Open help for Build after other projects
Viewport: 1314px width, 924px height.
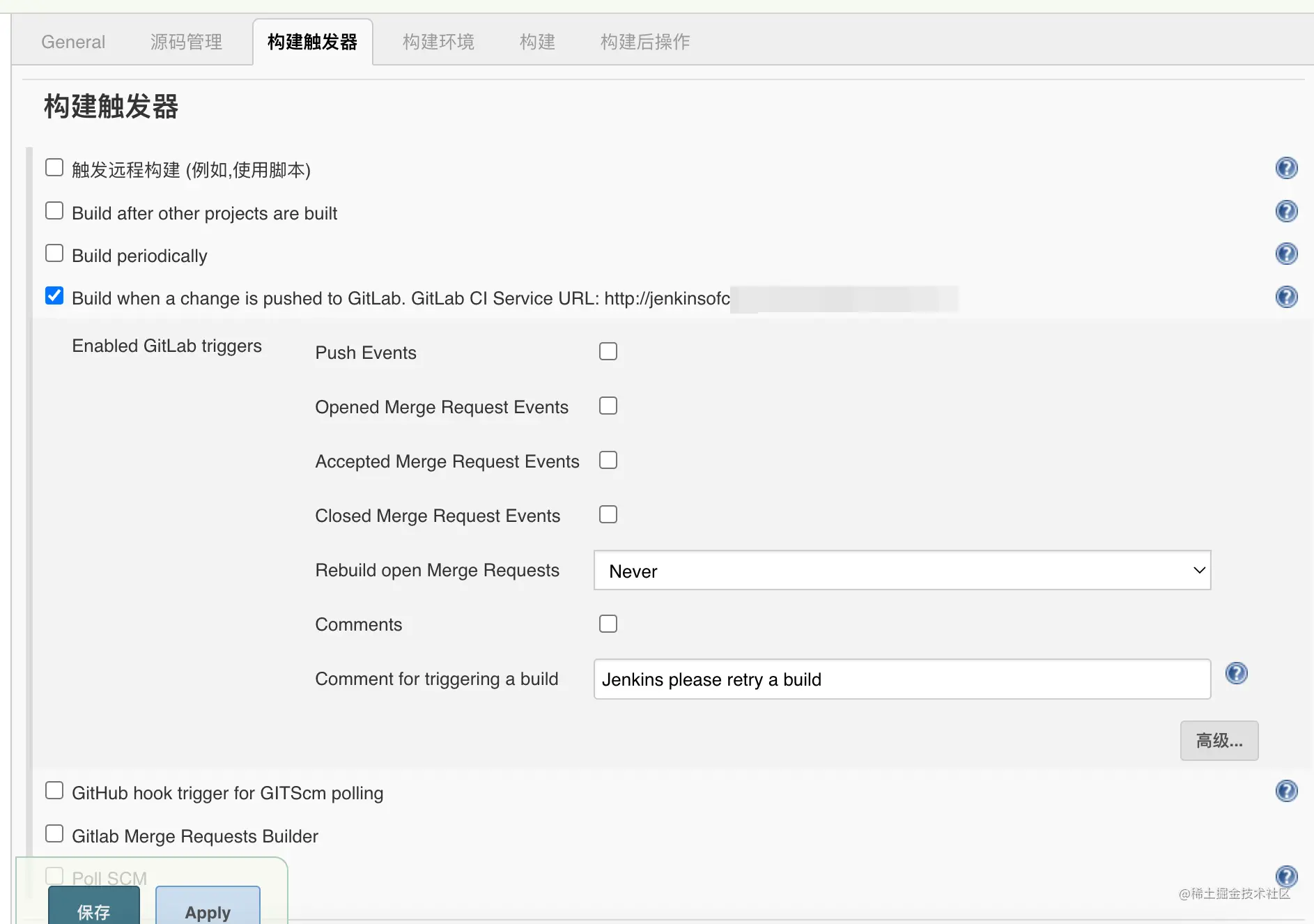tap(1286, 211)
